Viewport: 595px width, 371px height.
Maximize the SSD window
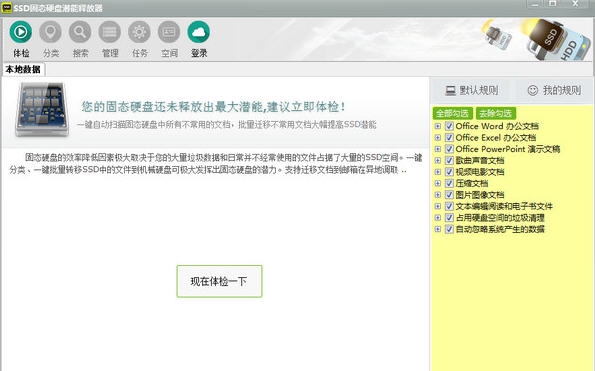pyautogui.click(x=553, y=4)
